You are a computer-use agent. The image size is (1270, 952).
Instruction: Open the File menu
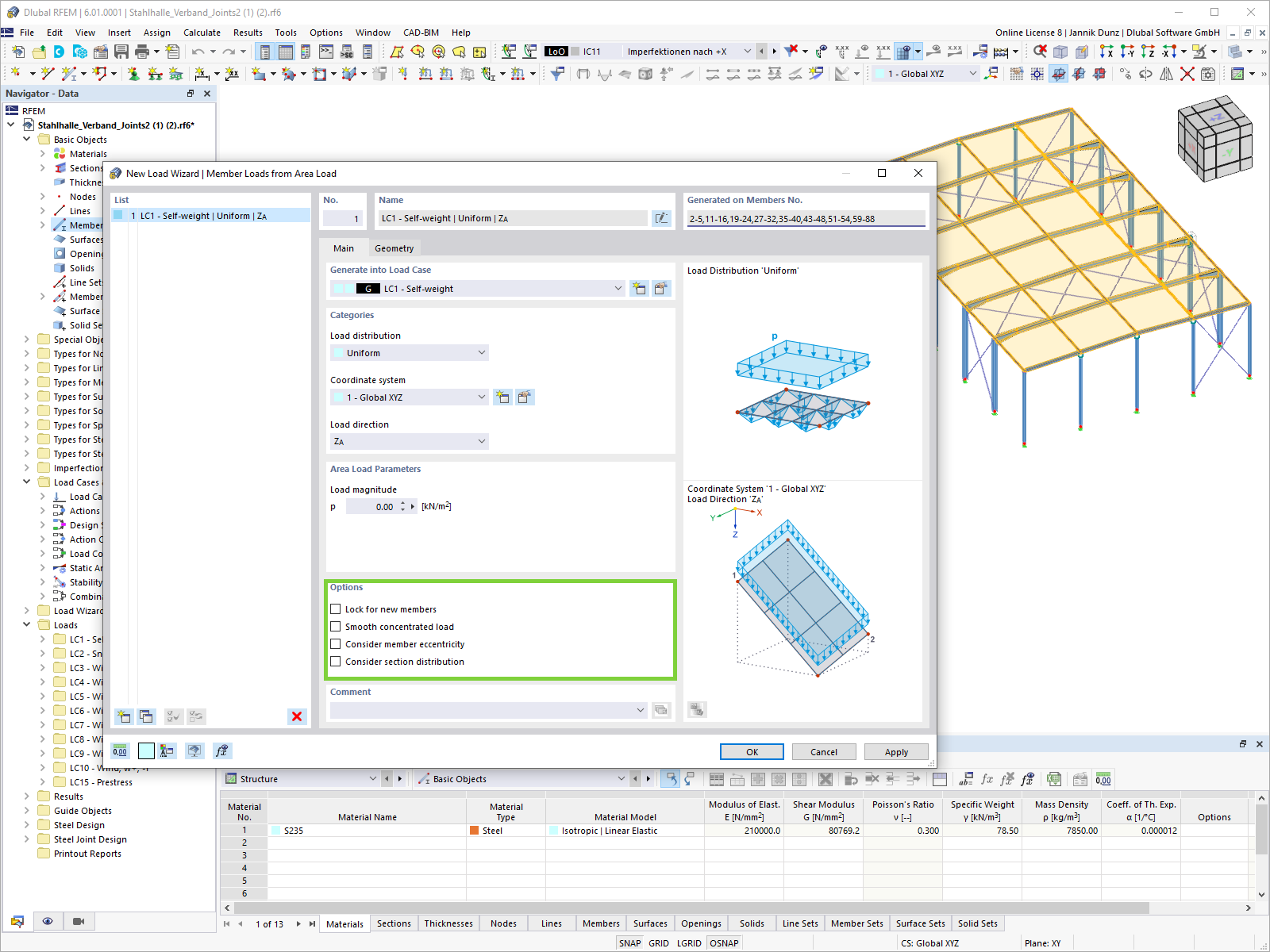(x=27, y=33)
